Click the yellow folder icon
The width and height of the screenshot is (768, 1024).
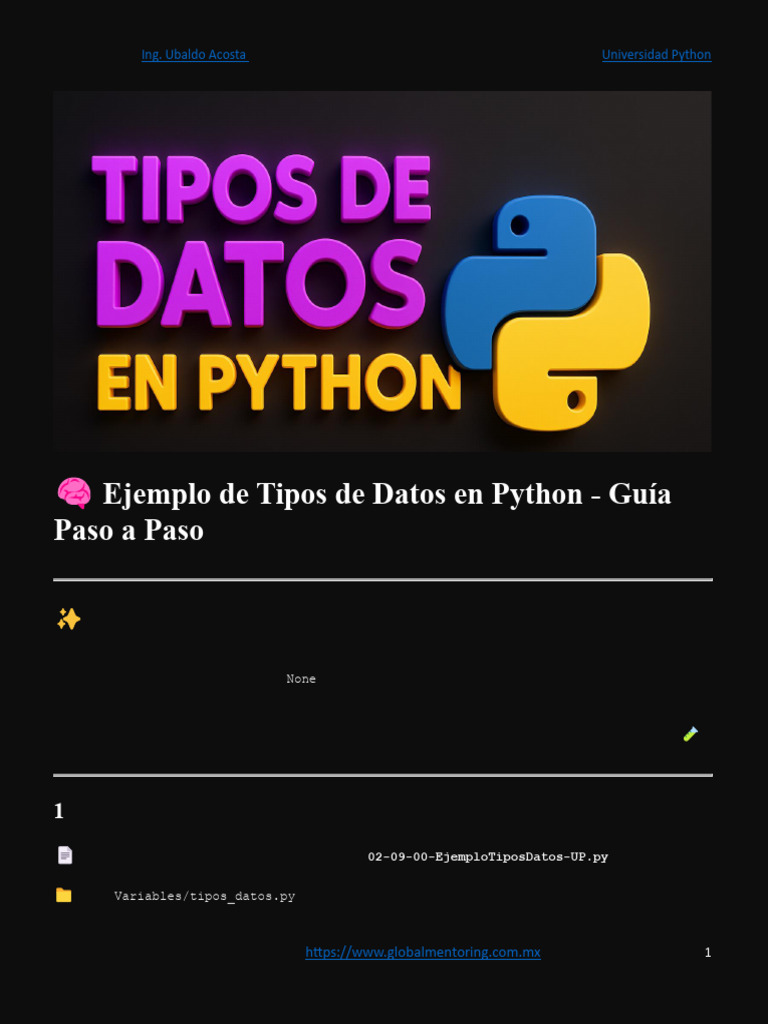63,895
